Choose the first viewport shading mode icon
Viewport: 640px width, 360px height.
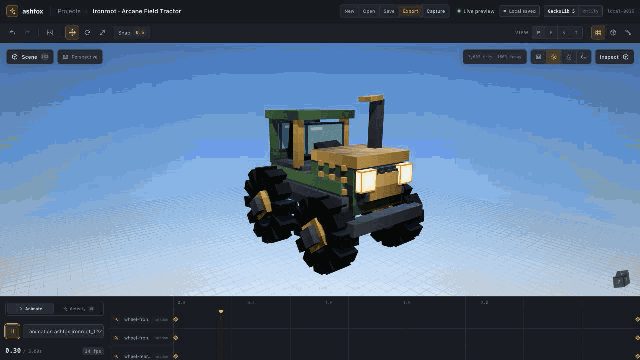click(x=538, y=57)
